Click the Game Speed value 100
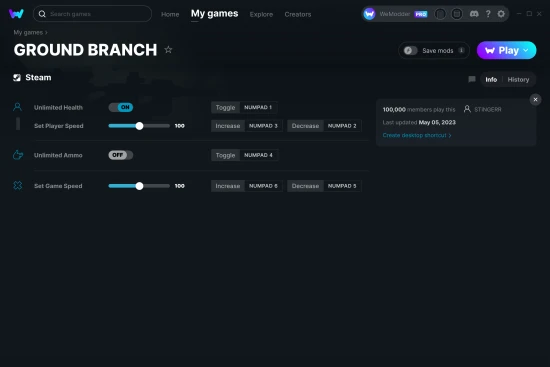 [180, 186]
